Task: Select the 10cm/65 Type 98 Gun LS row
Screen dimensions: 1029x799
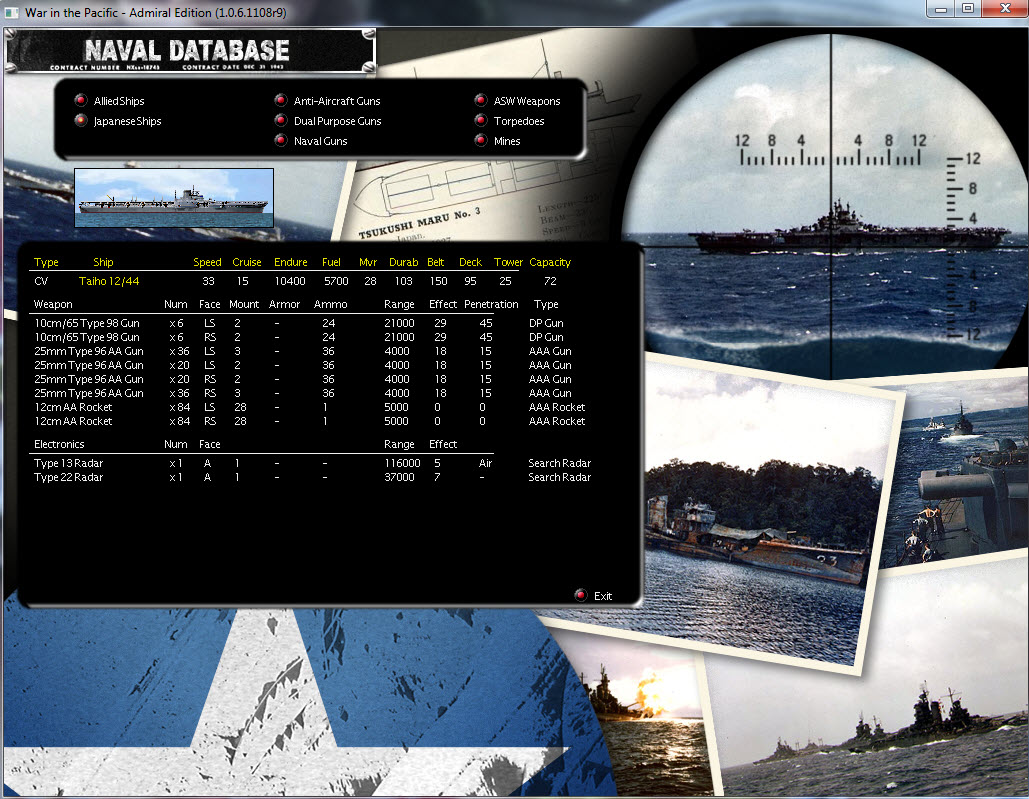Action: [299, 323]
